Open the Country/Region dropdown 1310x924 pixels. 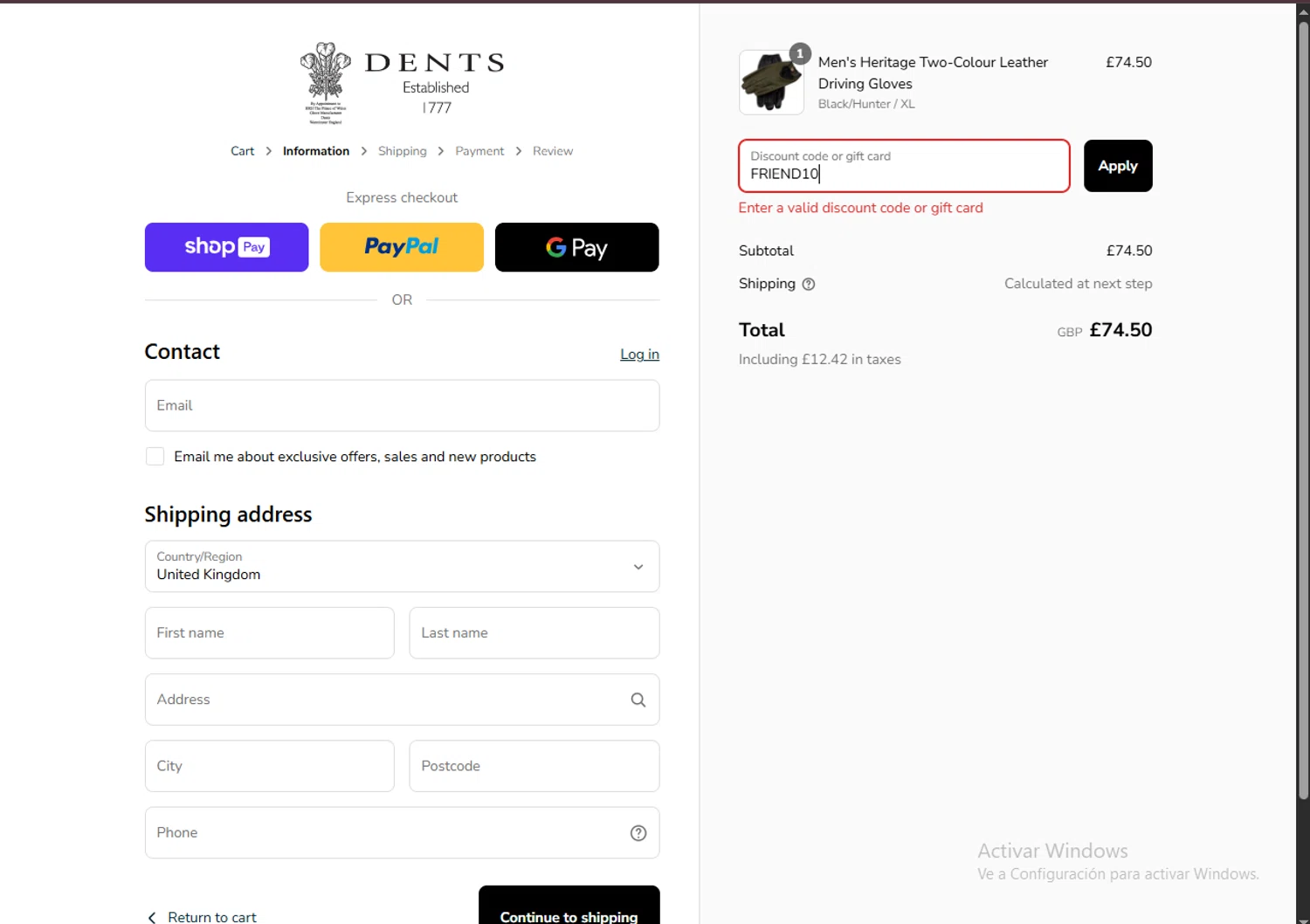tap(402, 566)
